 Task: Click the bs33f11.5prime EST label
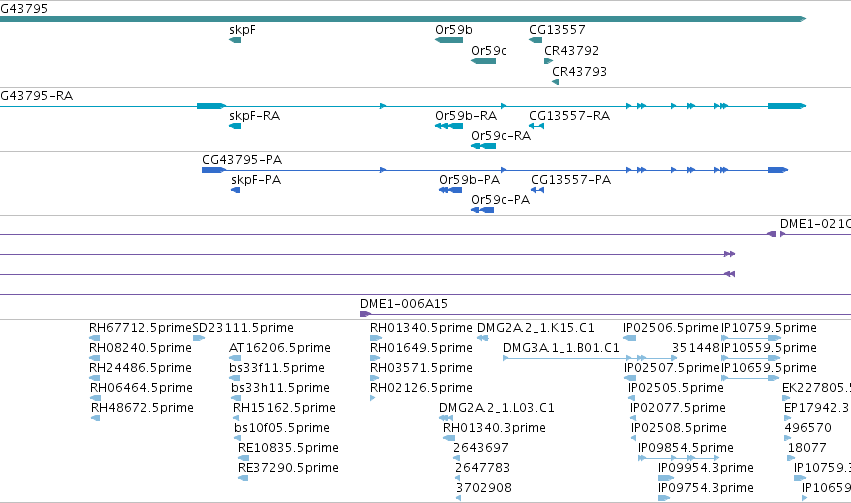(x=277, y=368)
